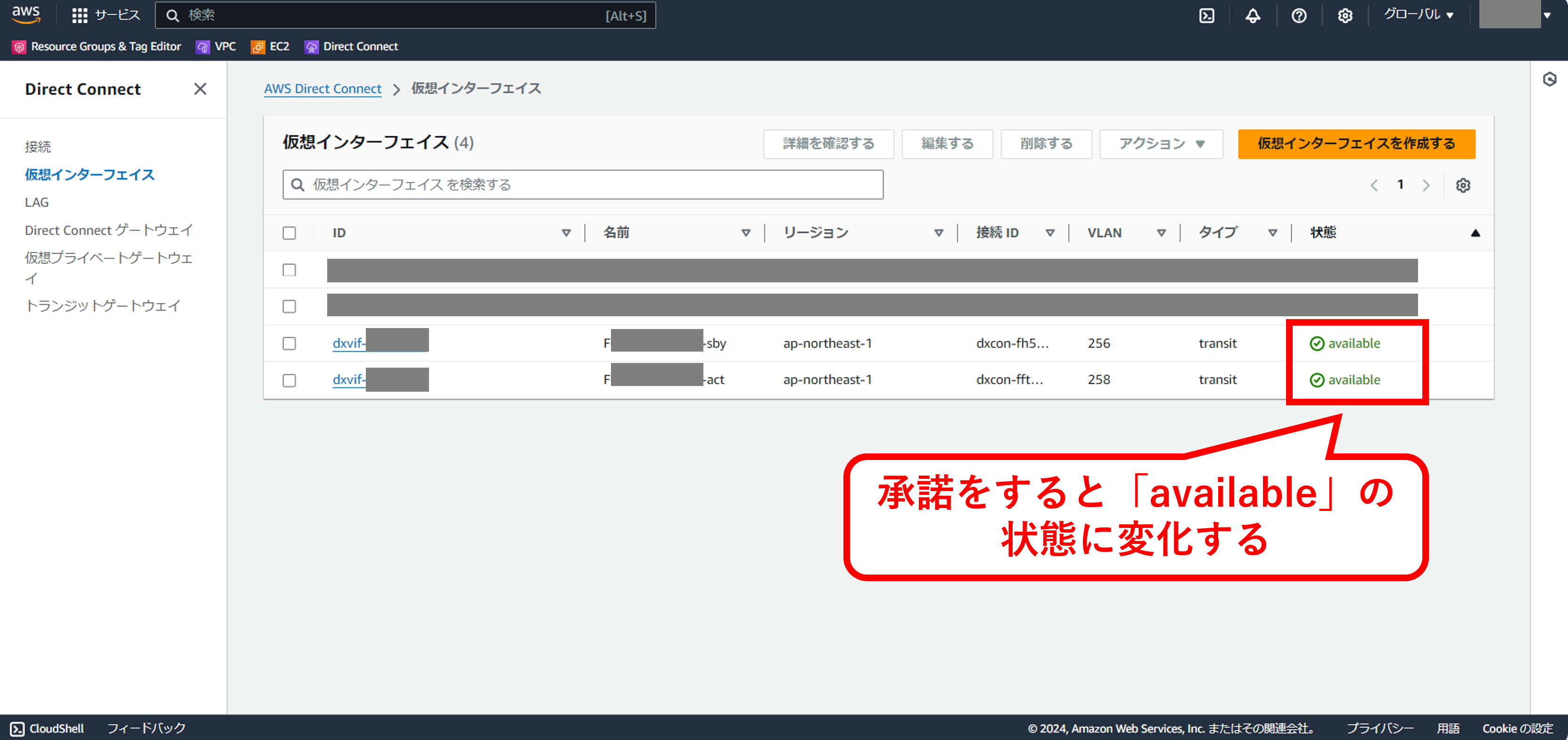Open プライバシー footer link
Image resolution: width=1568 pixels, height=740 pixels.
coord(1380,728)
